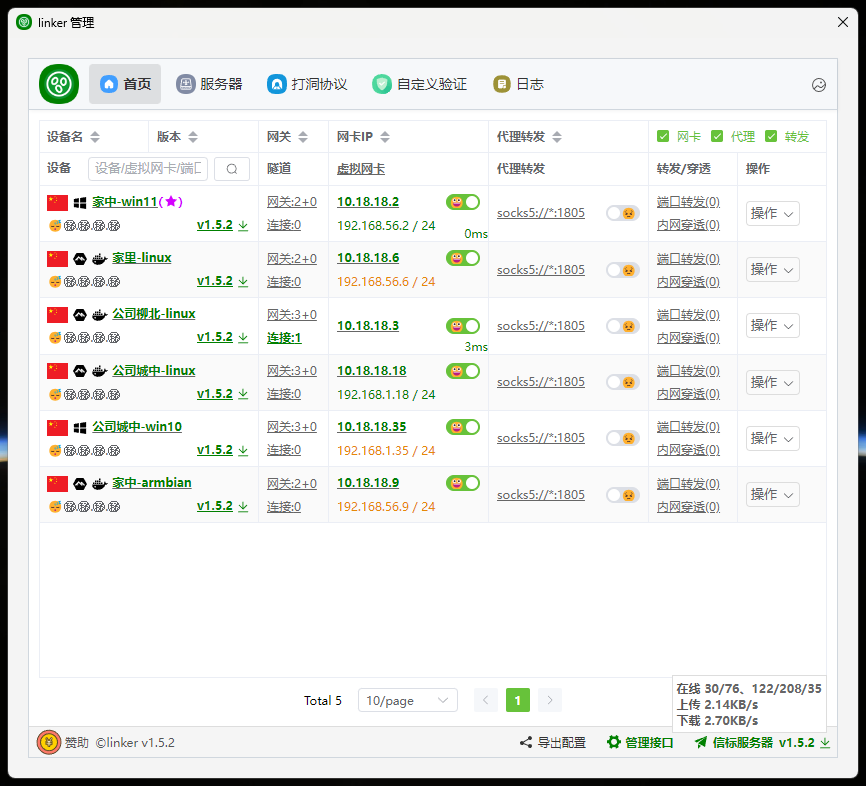Uncheck the 转发 column checkbox

[771, 136]
